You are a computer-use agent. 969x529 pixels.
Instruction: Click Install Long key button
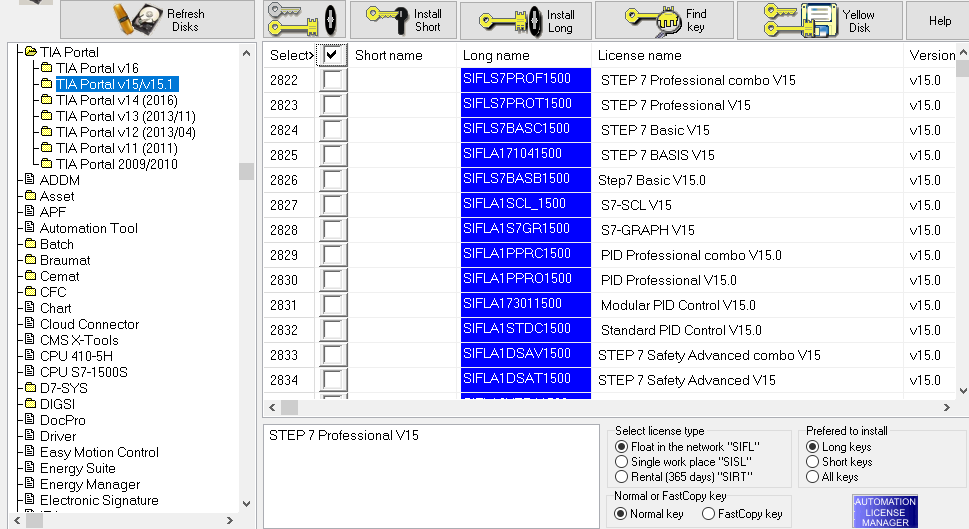tap(526, 21)
